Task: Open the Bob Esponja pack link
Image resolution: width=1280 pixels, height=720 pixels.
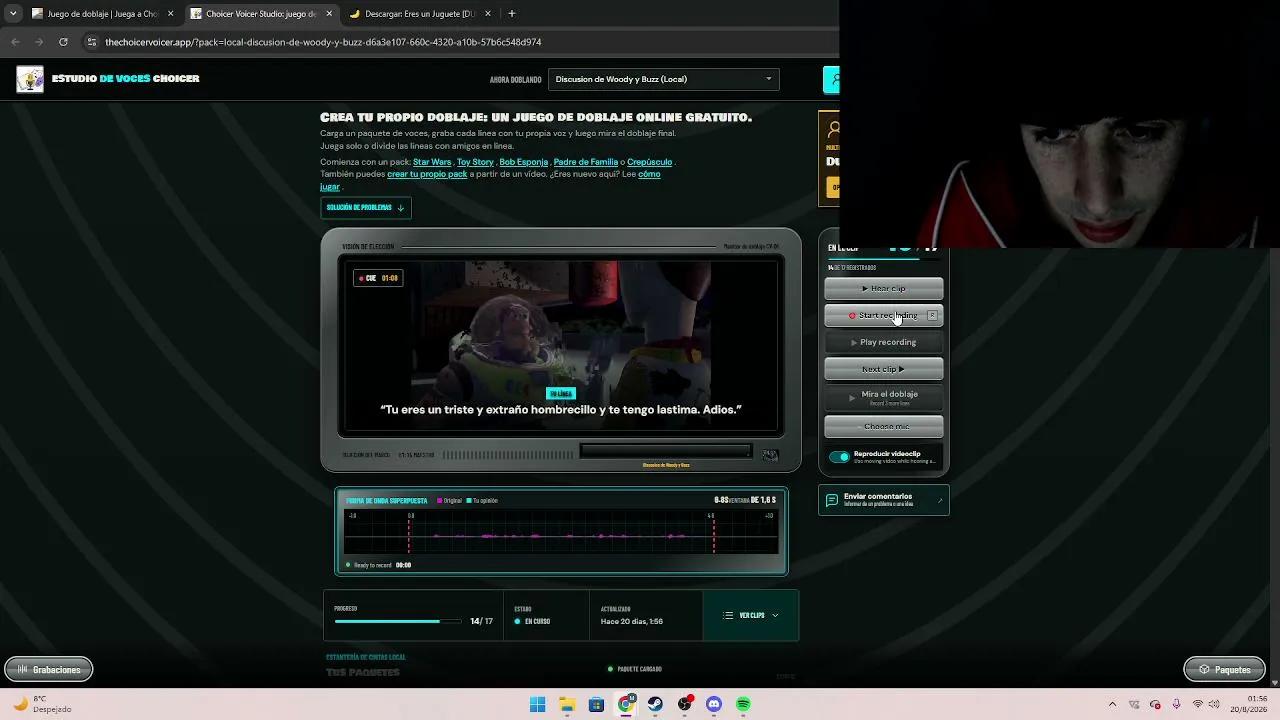Action: click(x=524, y=162)
